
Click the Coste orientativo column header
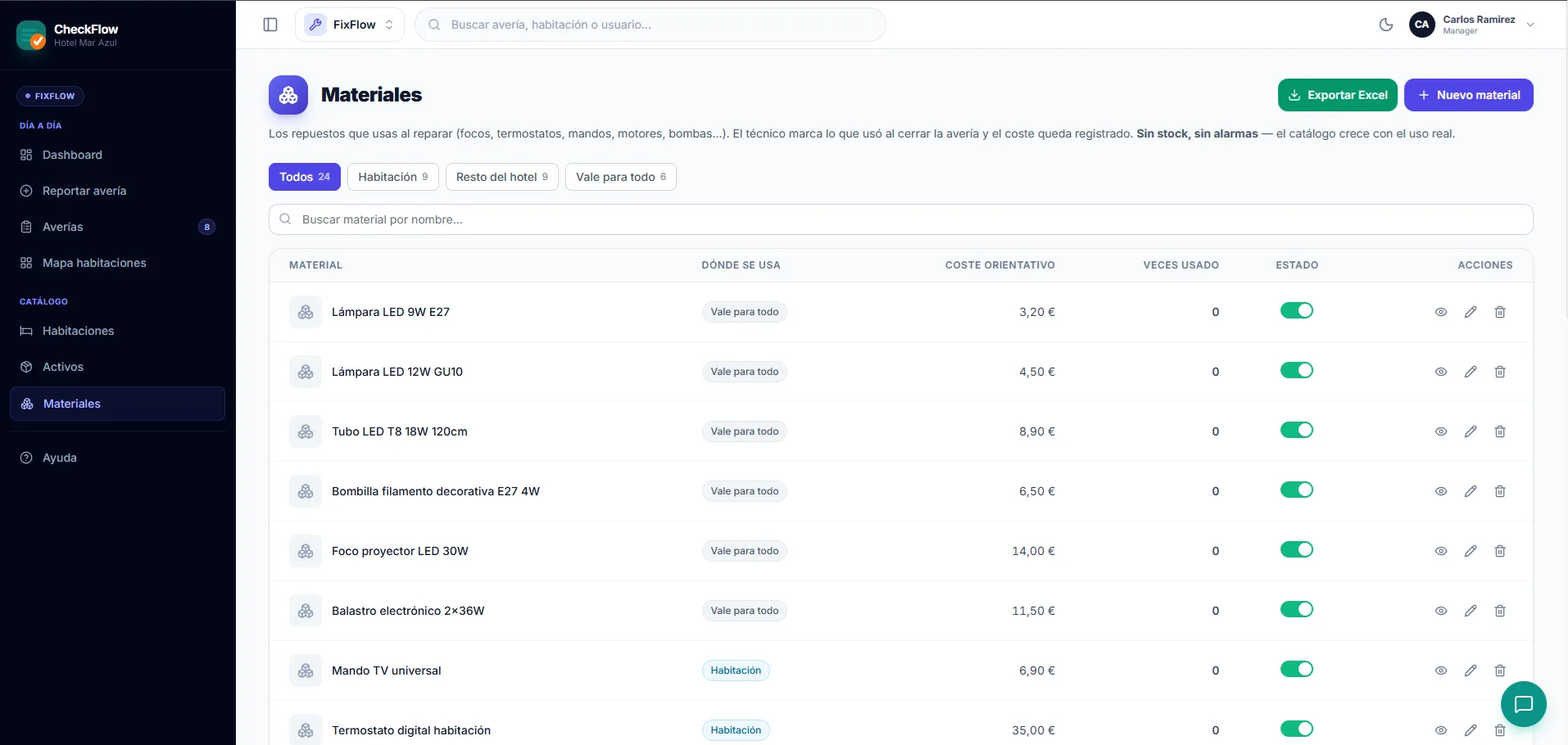pos(999,265)
